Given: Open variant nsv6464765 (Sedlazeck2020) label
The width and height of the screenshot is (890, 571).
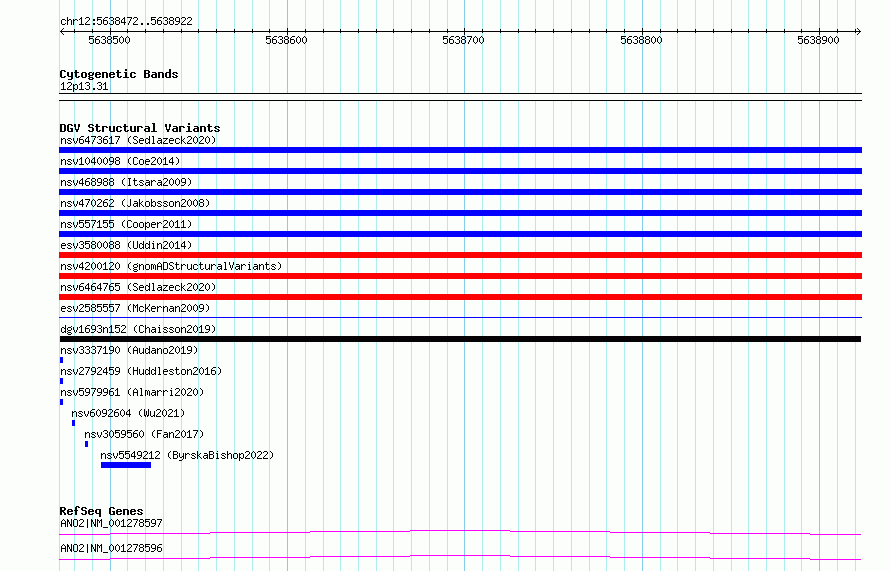Looking at the screenshot, I should [x=138, y=287].
